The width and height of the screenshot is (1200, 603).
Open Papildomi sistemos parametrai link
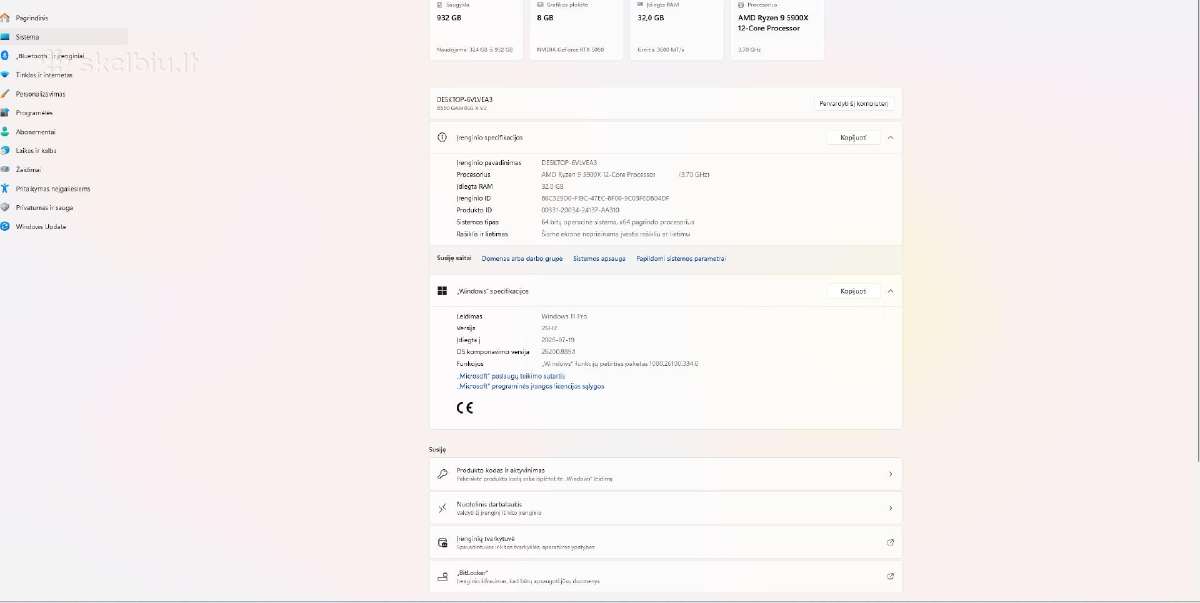pos(681,258)
